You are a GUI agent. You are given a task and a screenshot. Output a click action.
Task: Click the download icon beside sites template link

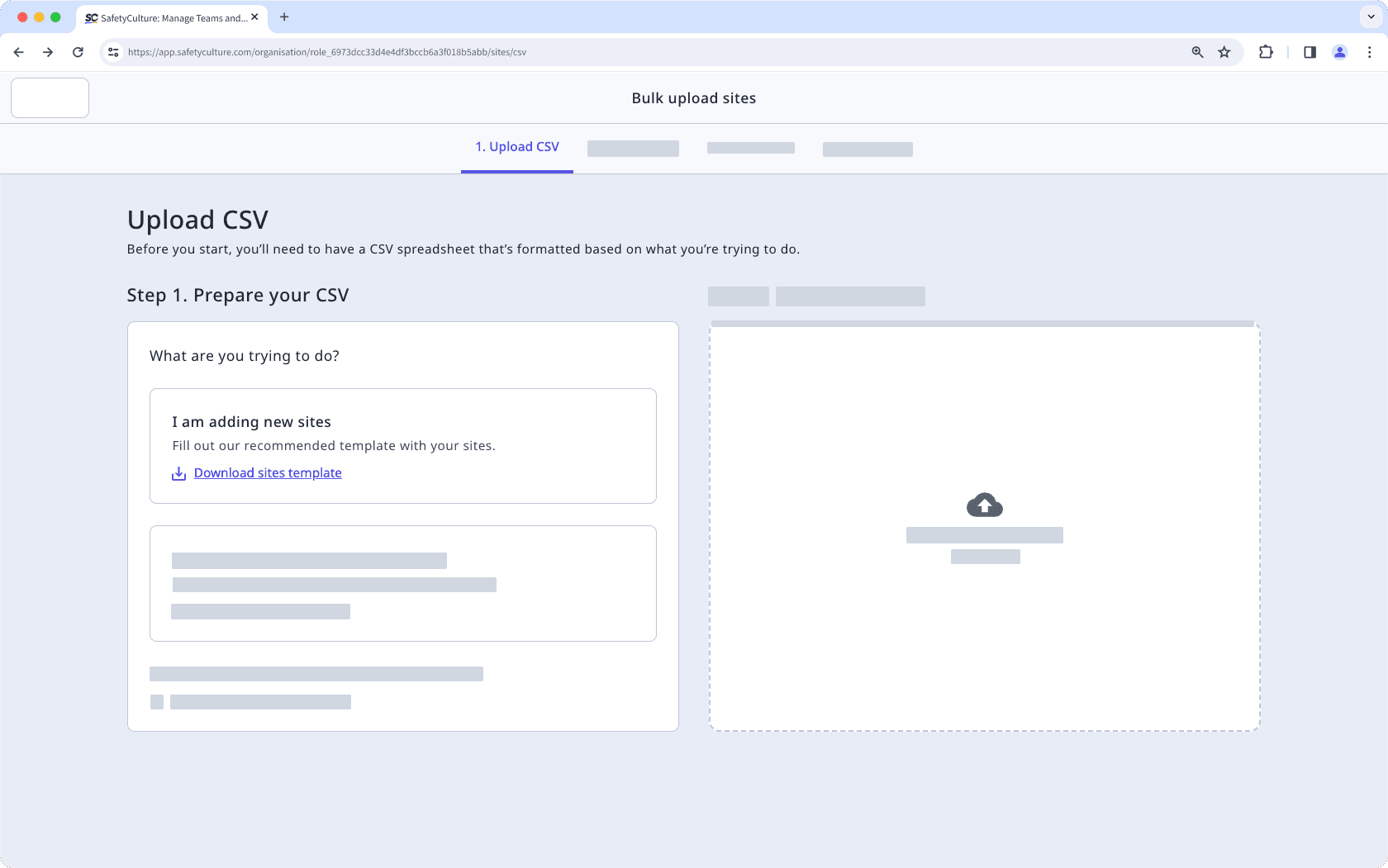coord(178,472)
